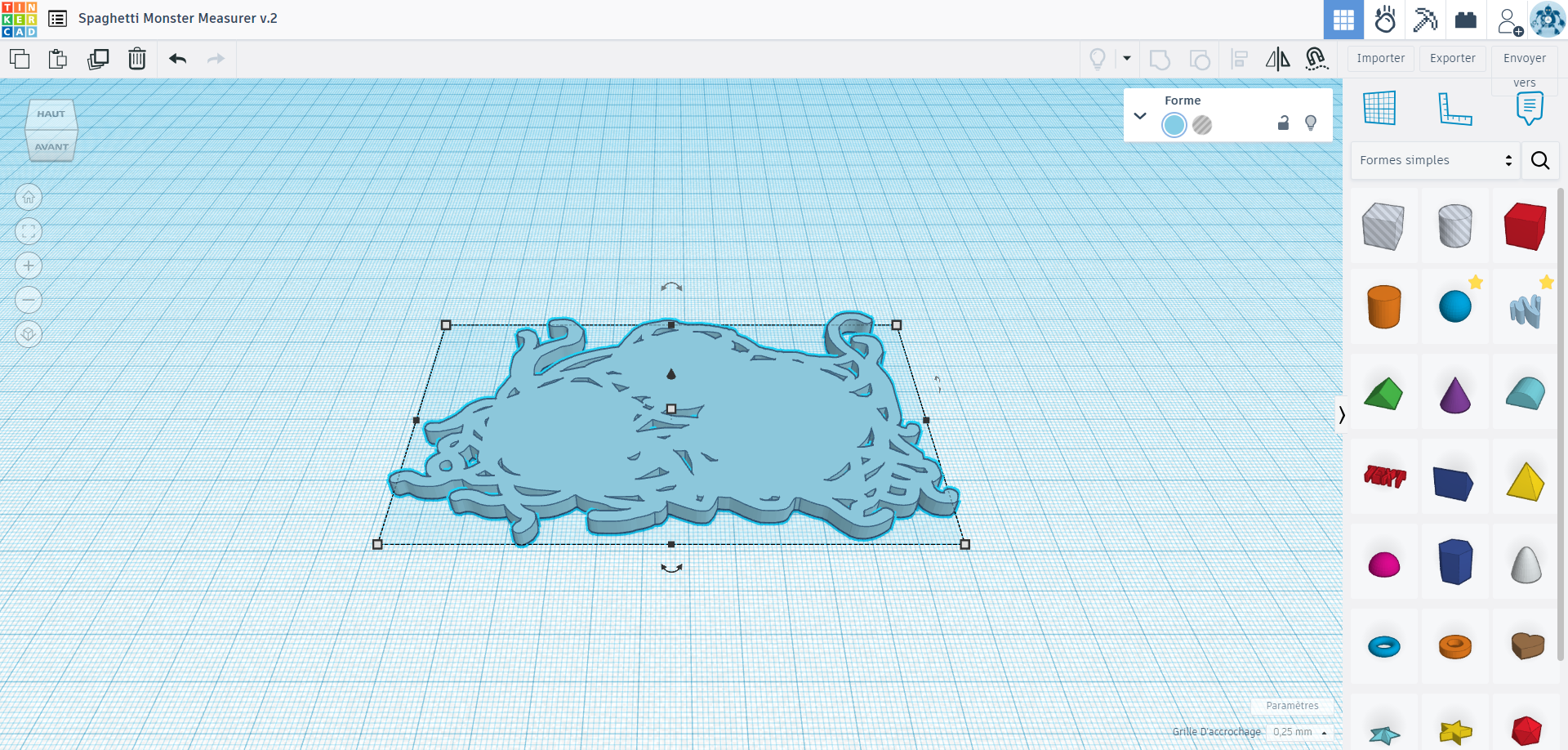Screen dimensions: 1568x750
Task: Select the red box shape
Action: tap(1526, 226)
